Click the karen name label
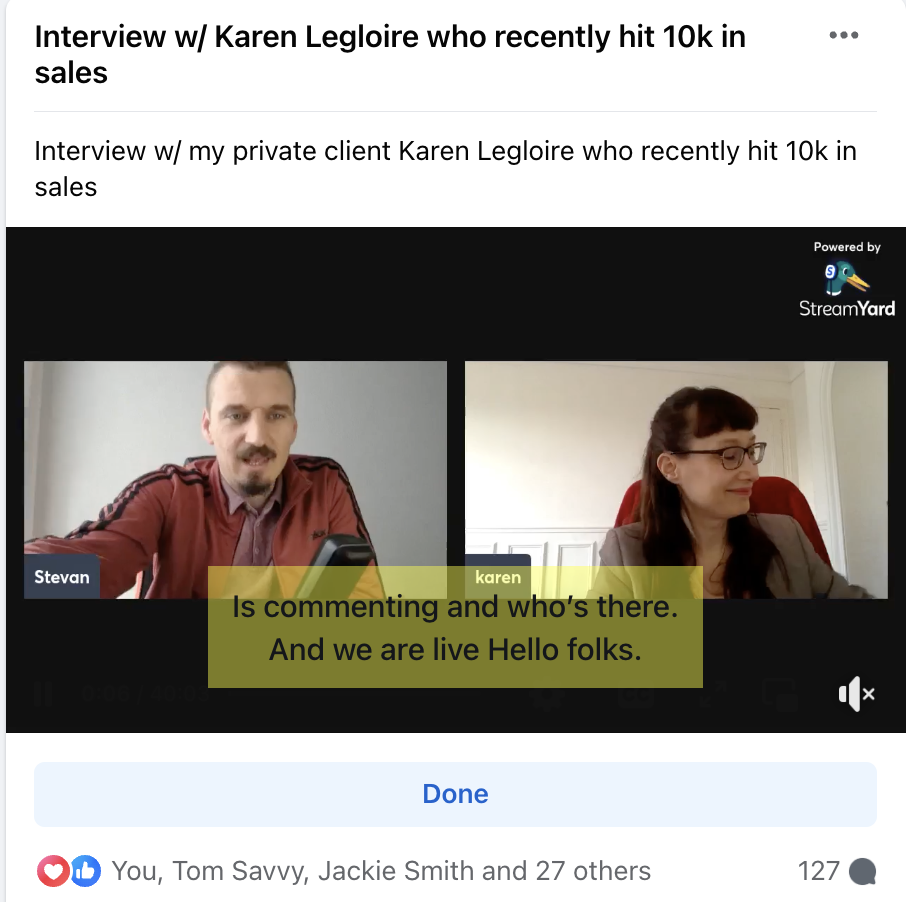This screenshot has width=906, height=902. point(498,577)
